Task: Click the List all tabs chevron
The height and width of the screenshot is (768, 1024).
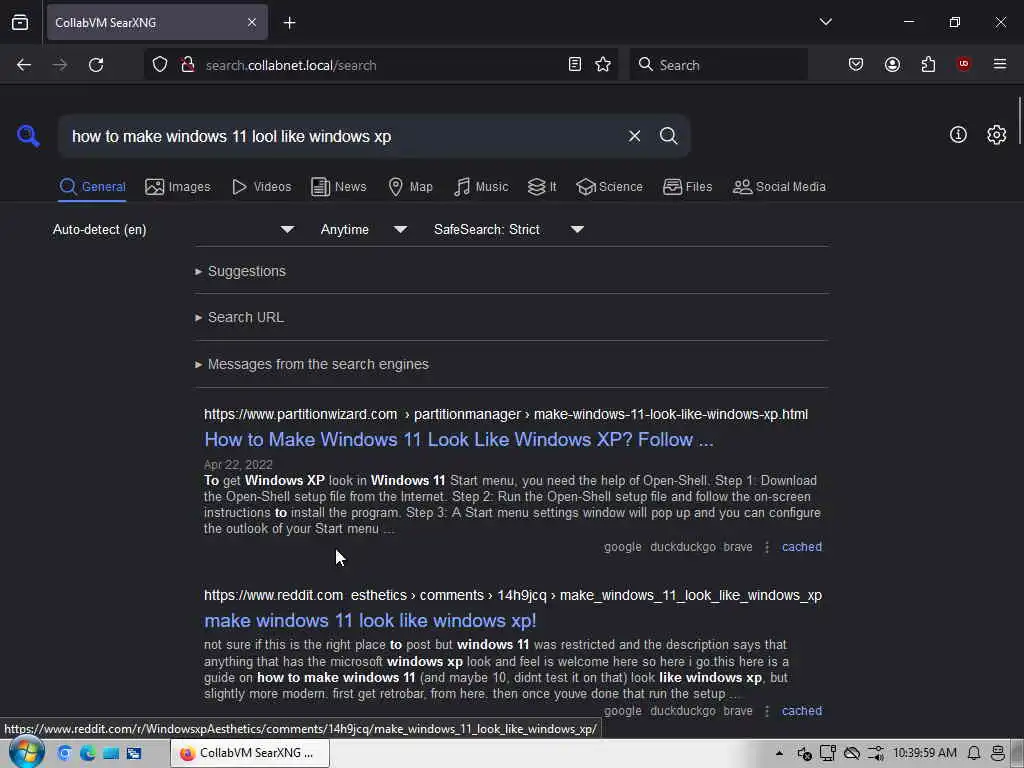Action: 825,22
